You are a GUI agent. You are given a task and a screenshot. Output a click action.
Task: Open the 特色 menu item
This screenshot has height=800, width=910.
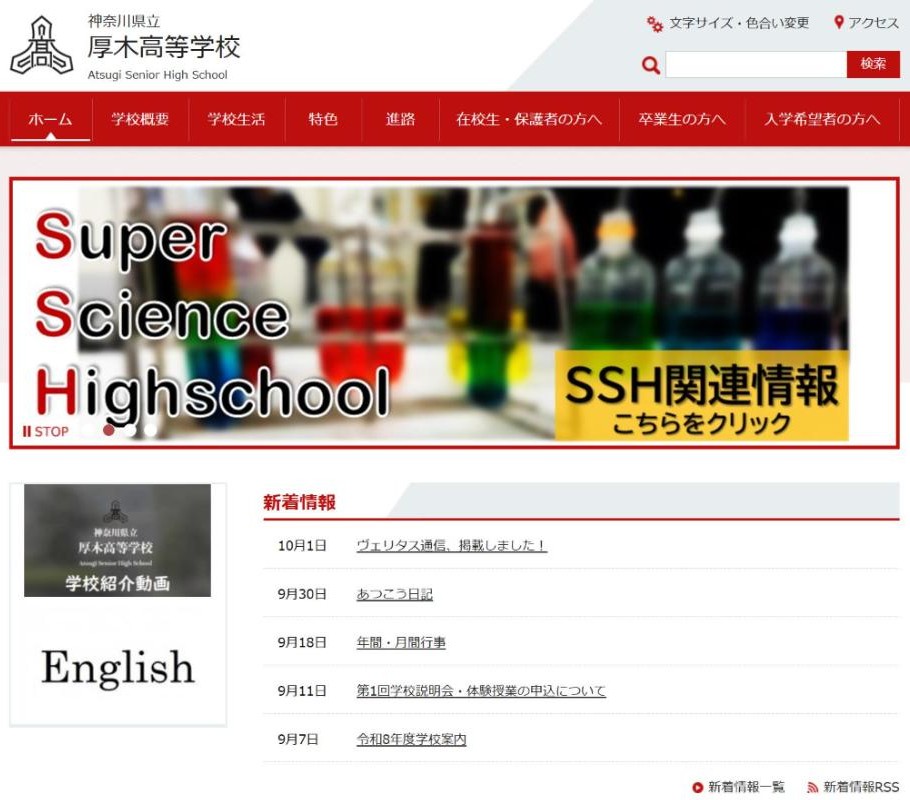(323, 120)
